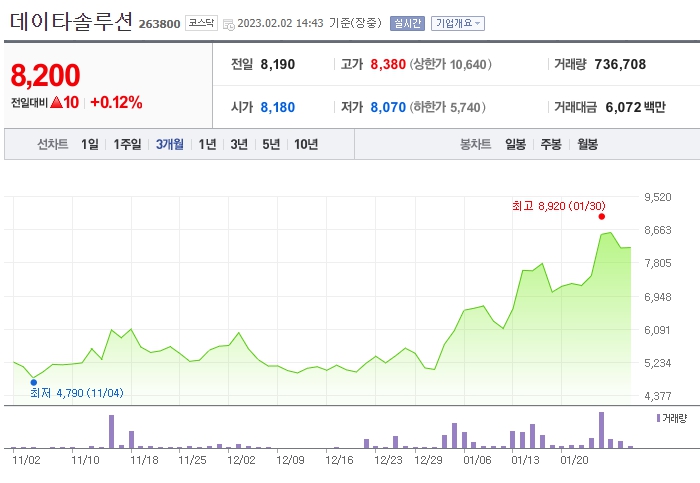The image size is (700, 483).
Task: Click the 9,520 price axis label
Action: [x=658, y=197]
